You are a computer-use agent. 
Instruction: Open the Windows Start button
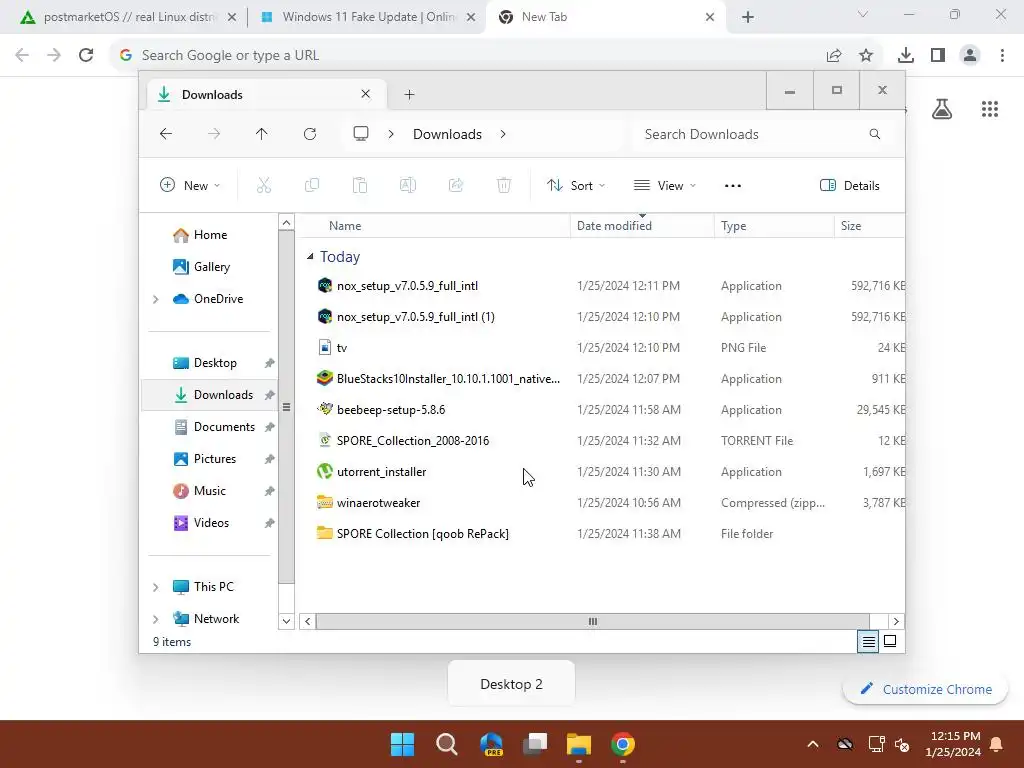(x=402, y=744)
